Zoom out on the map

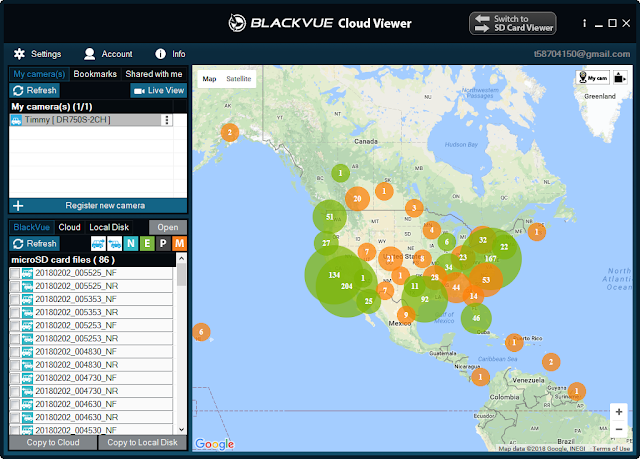point(619,429)
